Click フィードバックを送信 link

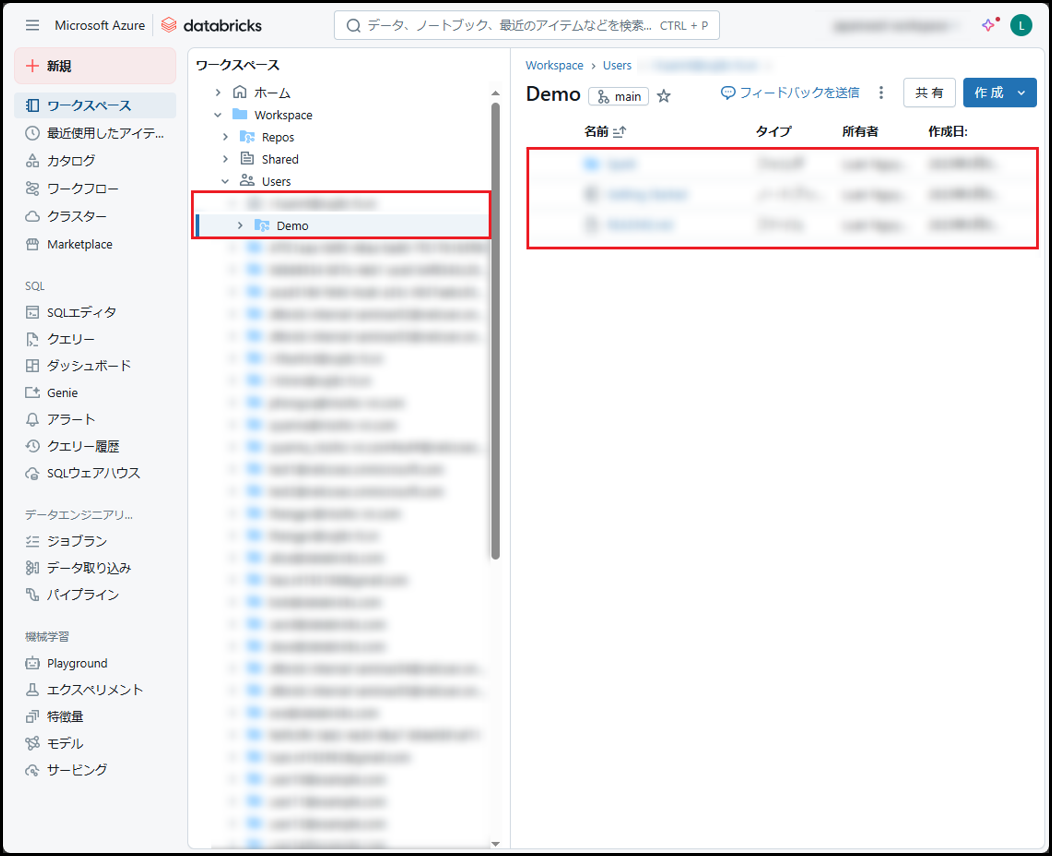coord(790,93)
